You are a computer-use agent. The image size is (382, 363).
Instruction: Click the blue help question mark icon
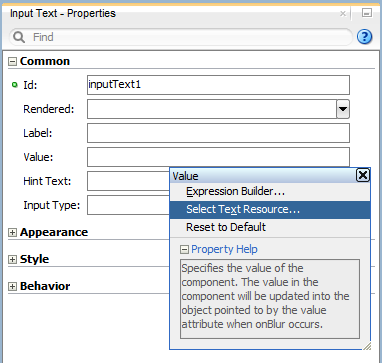click(x=364, y=37)
